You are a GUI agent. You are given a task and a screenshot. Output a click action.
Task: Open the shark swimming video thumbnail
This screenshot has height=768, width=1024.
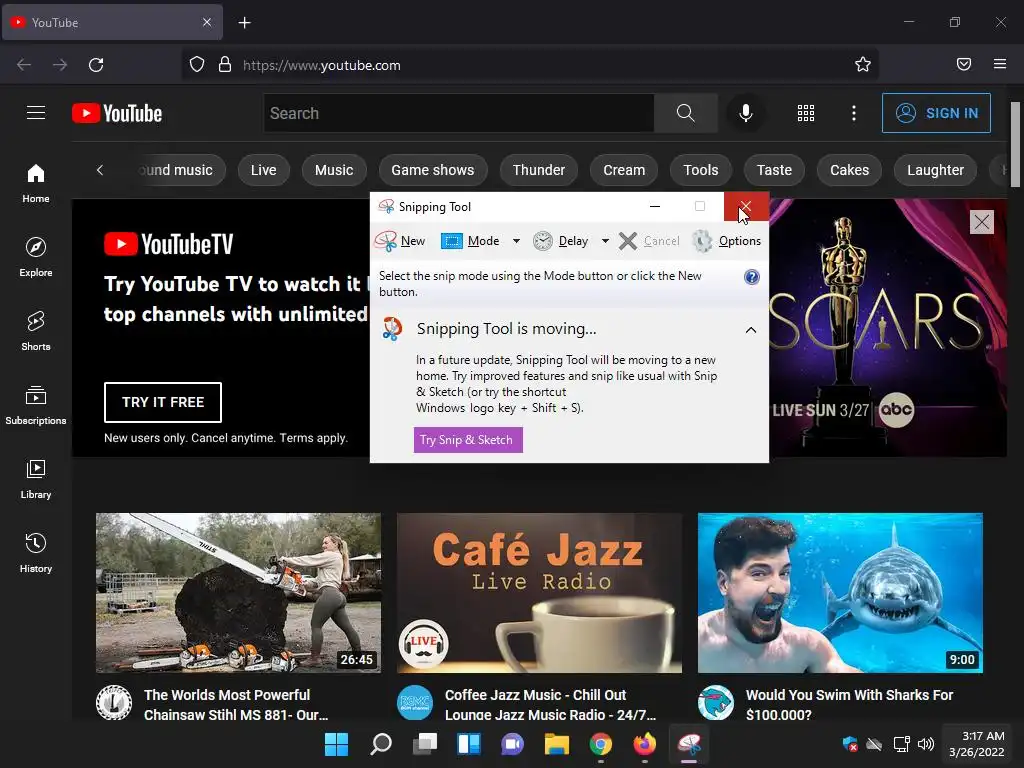click(840, 593)
